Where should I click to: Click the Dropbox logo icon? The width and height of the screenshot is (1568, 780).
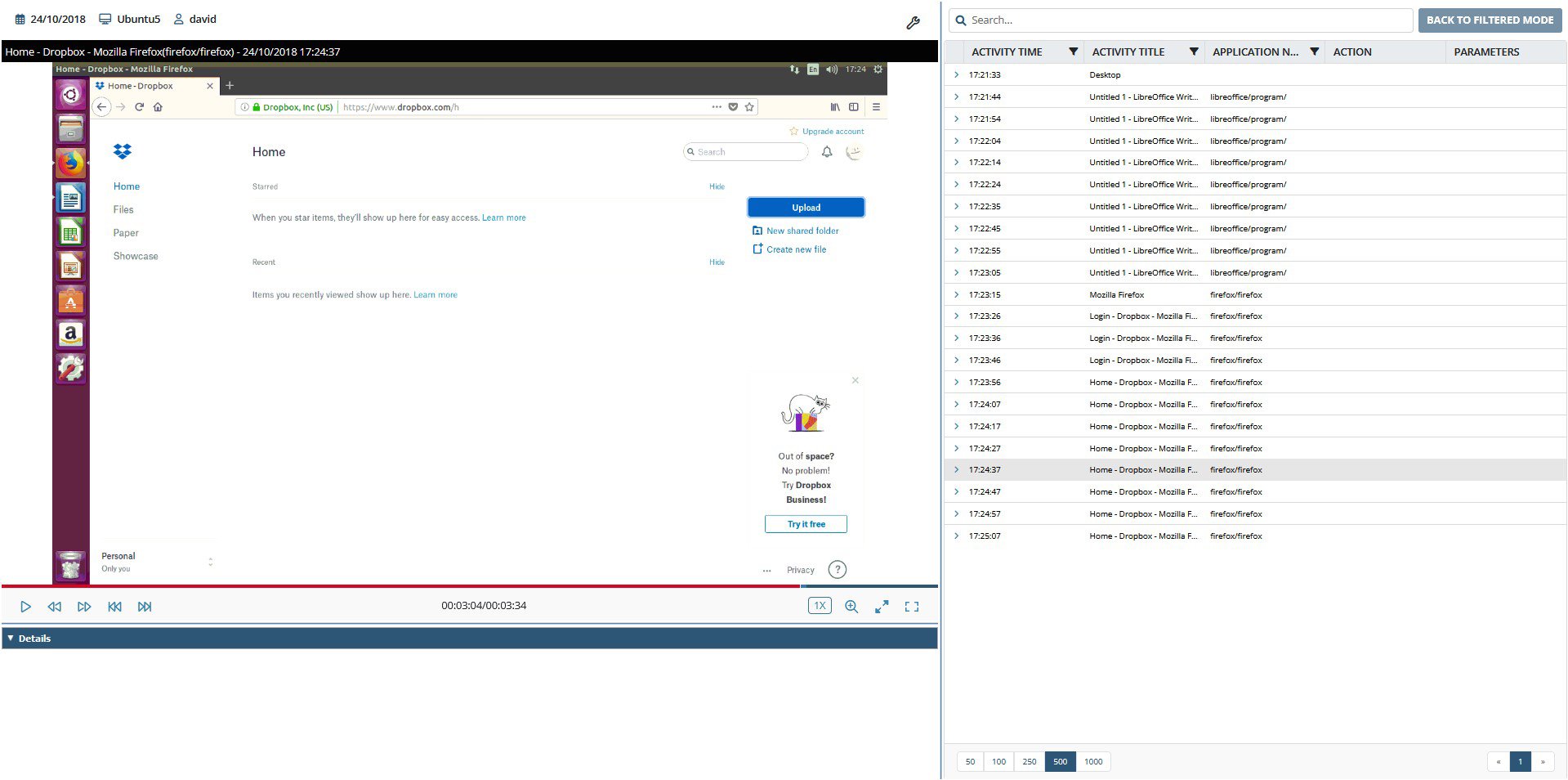pos(123,151)
